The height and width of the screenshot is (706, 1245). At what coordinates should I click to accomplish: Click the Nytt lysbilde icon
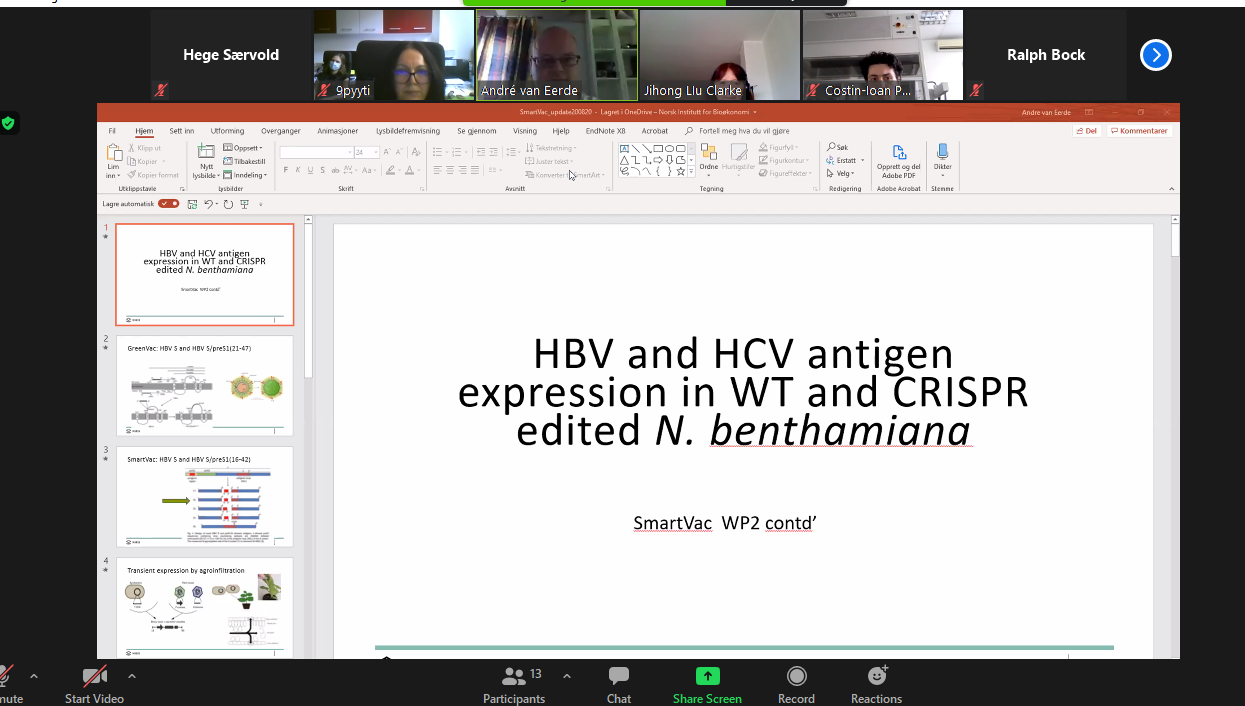click(206, 153)
